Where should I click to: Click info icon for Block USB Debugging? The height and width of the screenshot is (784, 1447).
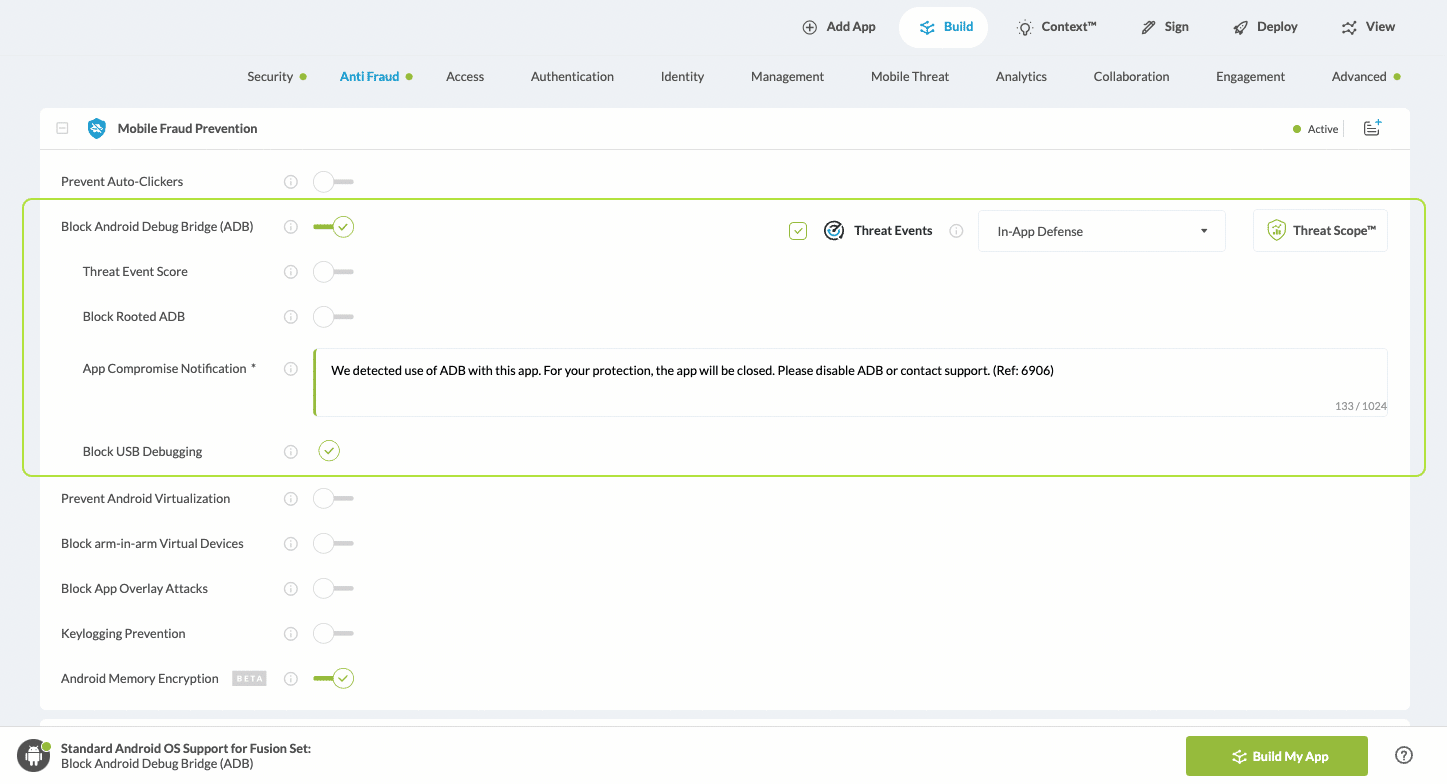291,452
